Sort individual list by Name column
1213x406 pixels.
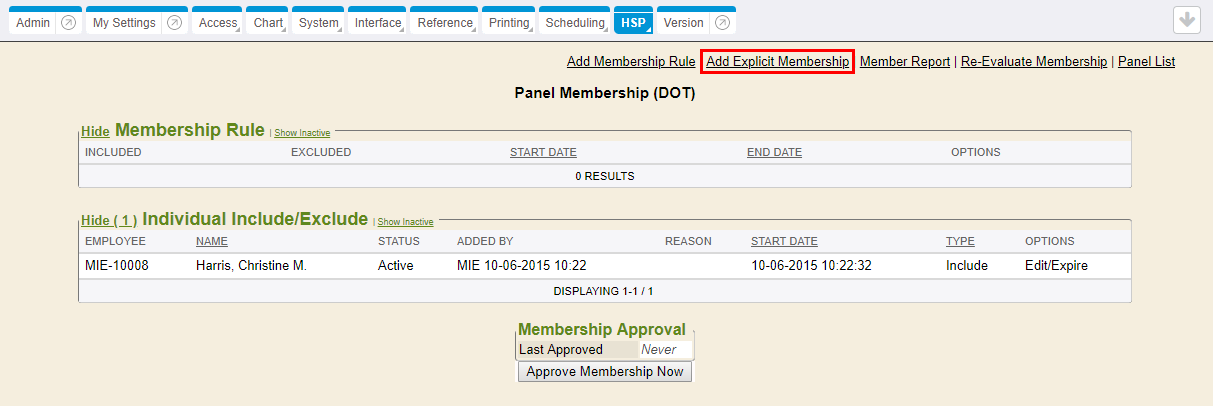click(212, 241)
